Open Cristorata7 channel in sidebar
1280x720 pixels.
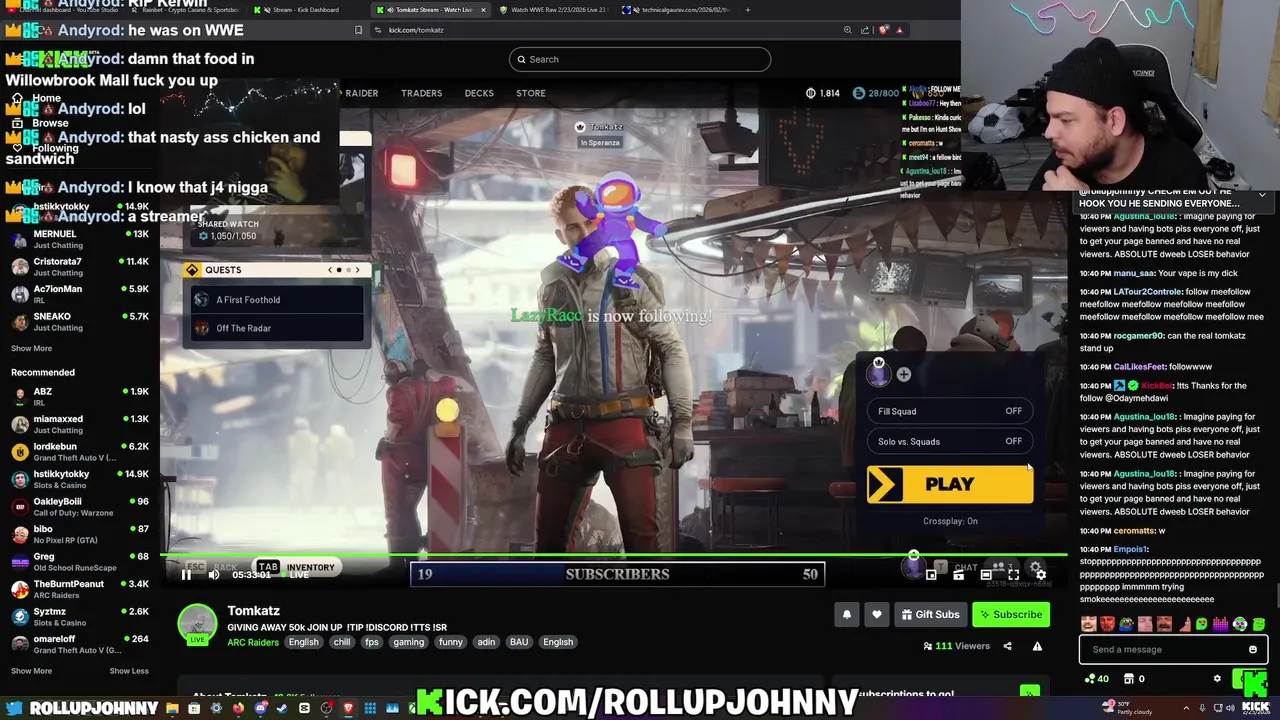(78, 266)
